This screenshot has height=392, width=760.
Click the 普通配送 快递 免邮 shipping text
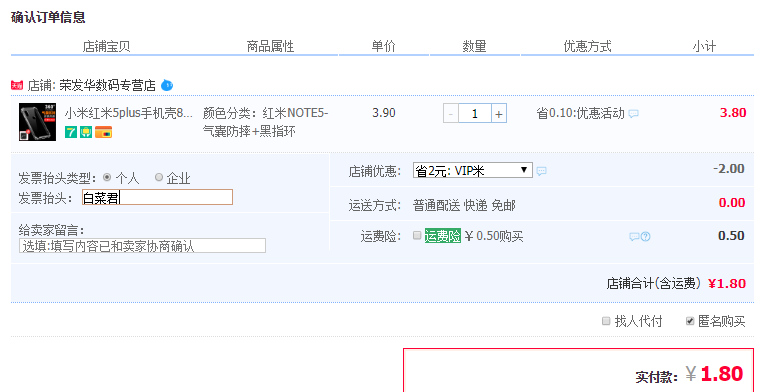tap(464, 205)
